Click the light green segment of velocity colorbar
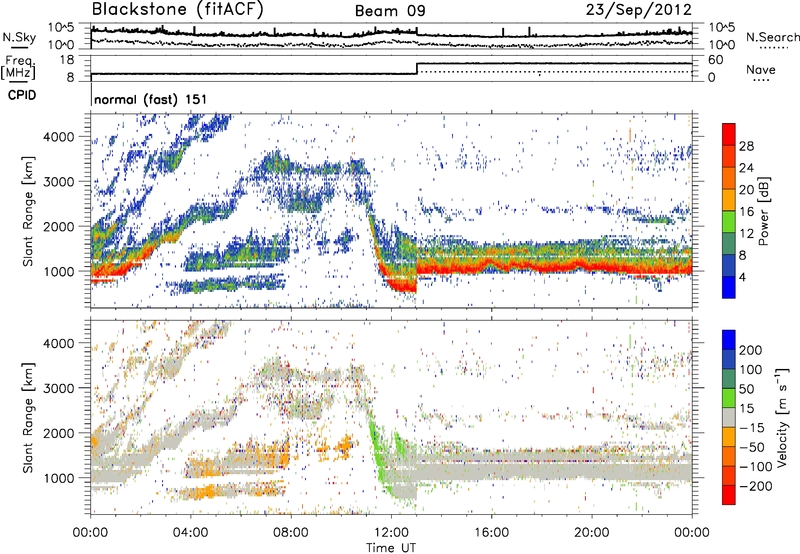The width and height of the screenshot is (800, 554). [x=729, y=398]
